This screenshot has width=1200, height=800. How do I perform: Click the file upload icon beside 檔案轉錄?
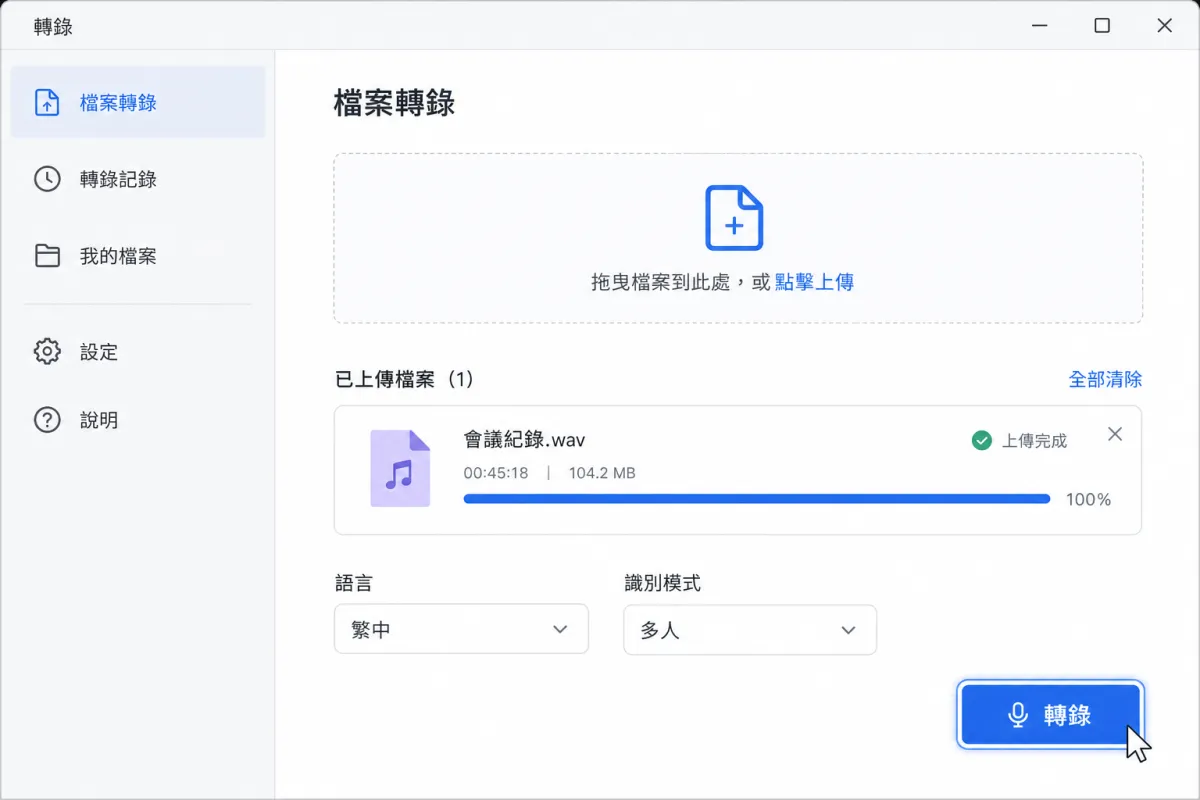(x=47, y=102)
